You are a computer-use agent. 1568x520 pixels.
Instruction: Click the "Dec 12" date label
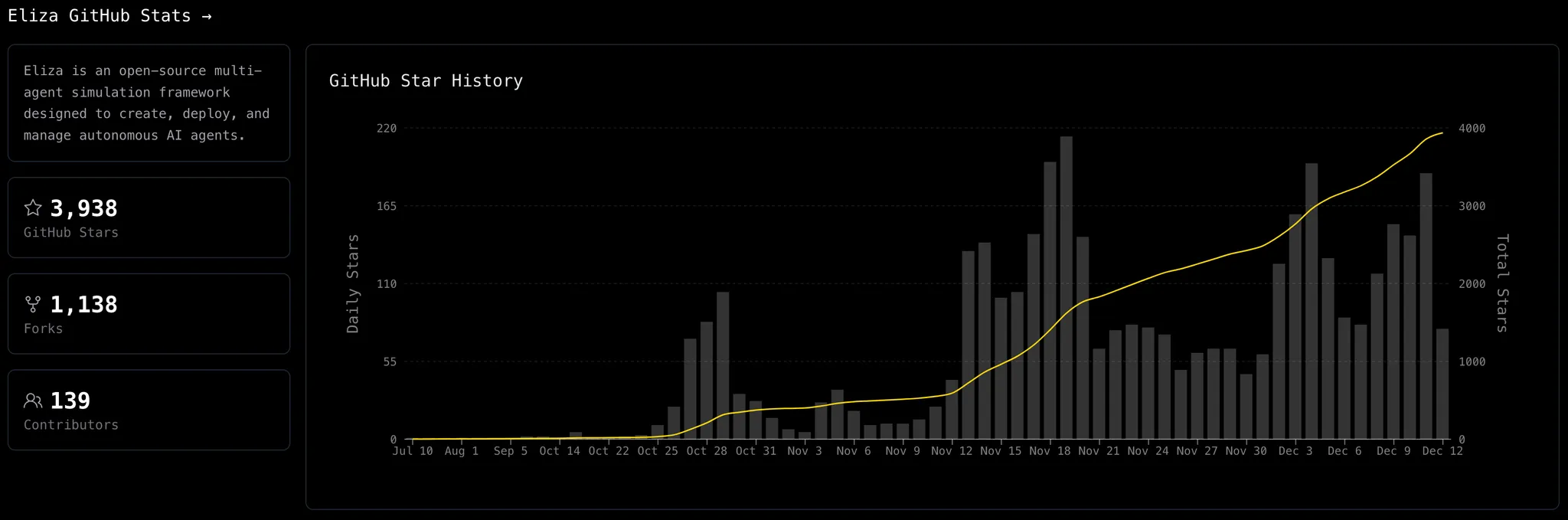tap(1442, 451)
